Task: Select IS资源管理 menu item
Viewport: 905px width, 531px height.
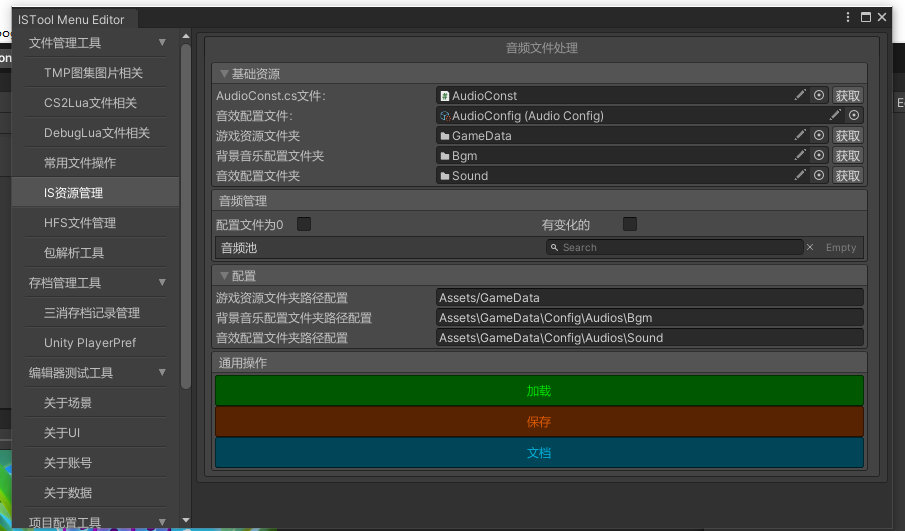Action: click(95, 192)
